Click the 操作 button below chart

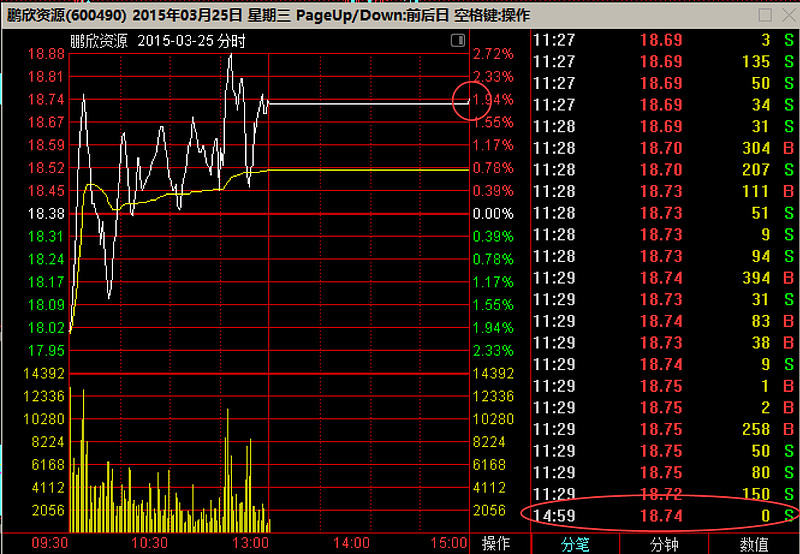tap(496, 544)
